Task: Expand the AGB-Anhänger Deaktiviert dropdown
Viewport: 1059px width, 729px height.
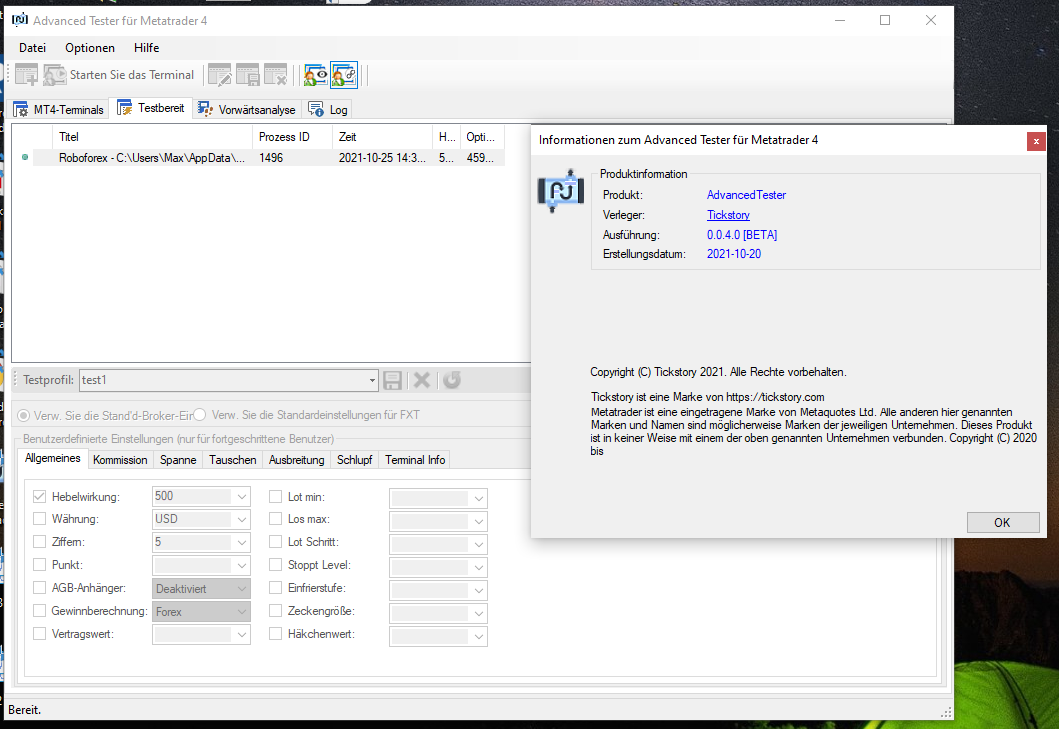Action: click(x=241, y=588)
